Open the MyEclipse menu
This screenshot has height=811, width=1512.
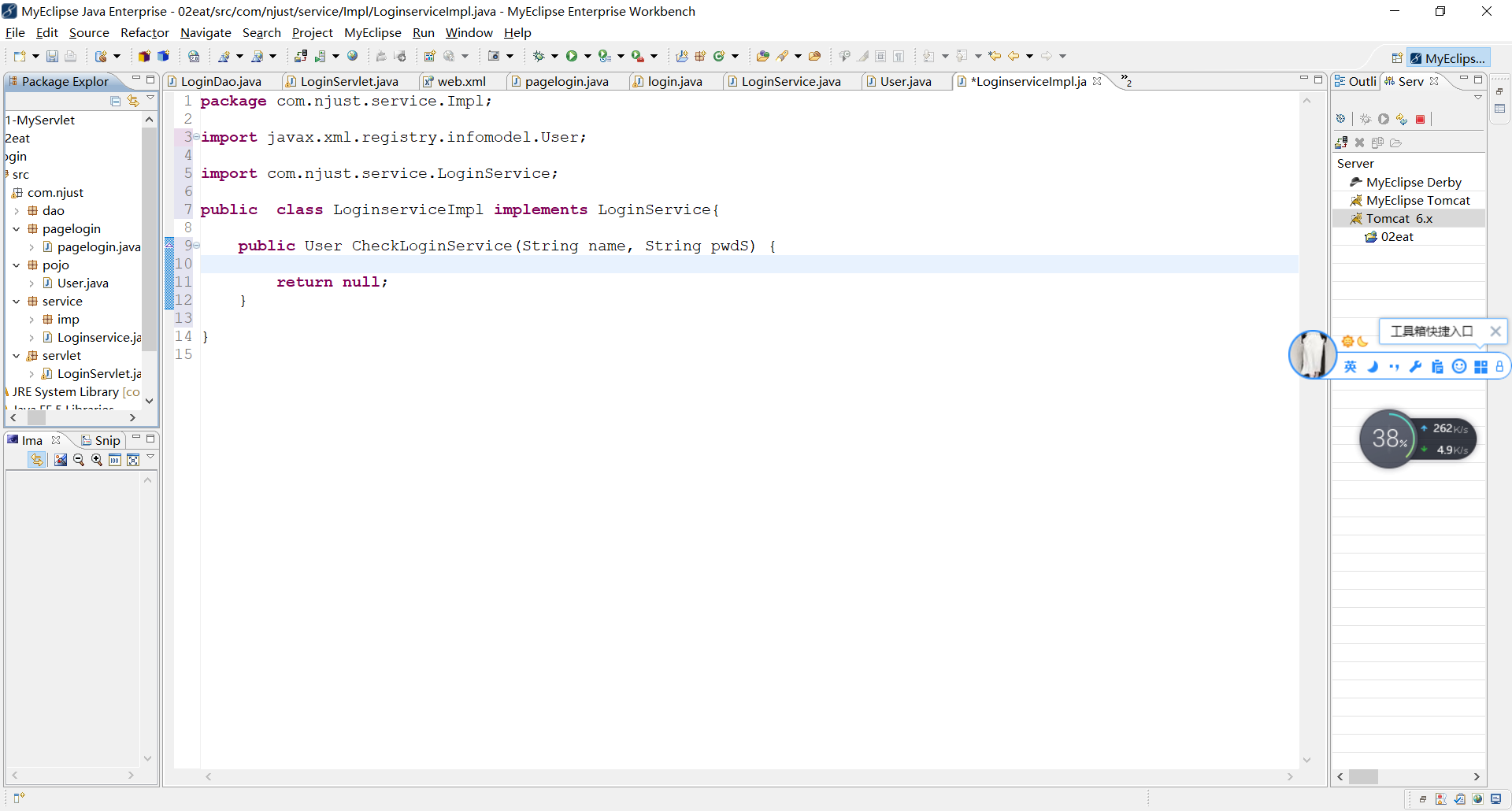(x=372, y=32)
